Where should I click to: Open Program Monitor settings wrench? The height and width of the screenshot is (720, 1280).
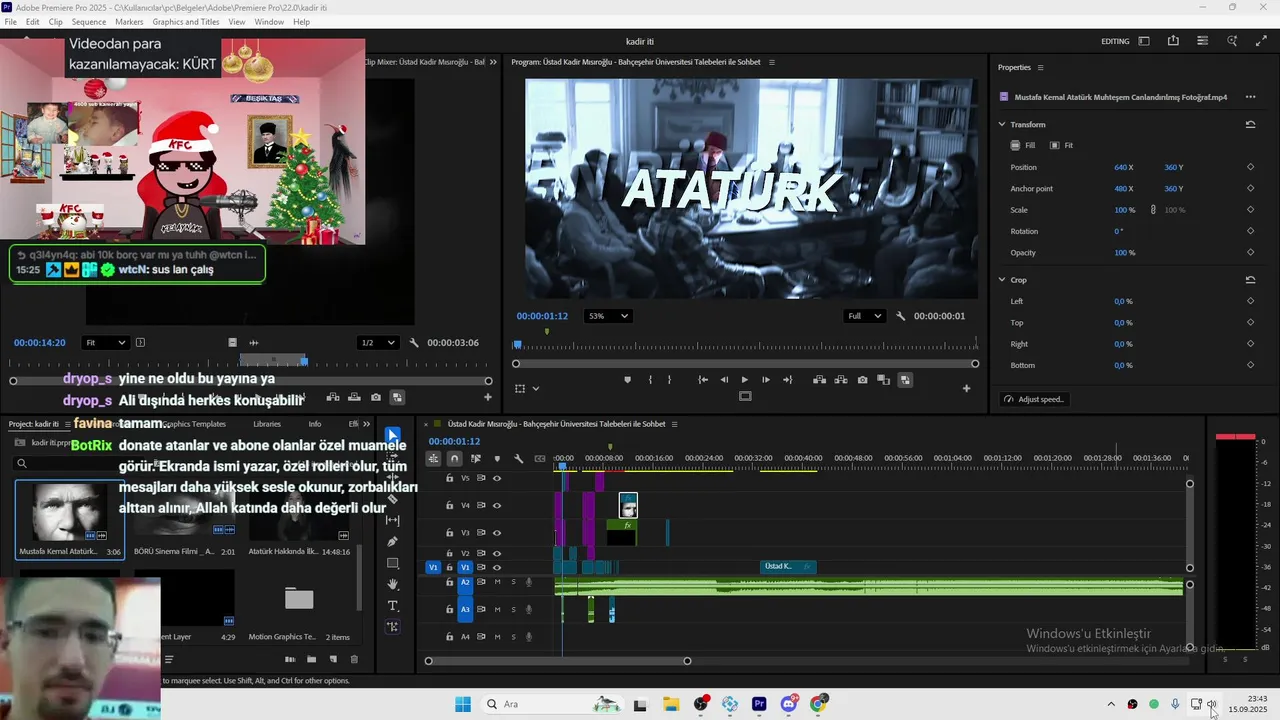point(900,316)
